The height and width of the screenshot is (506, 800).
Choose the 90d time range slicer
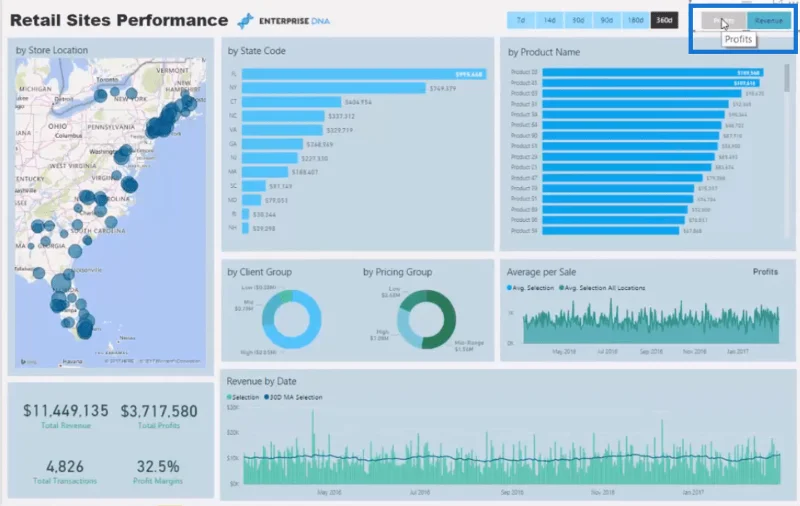point(606,20)
